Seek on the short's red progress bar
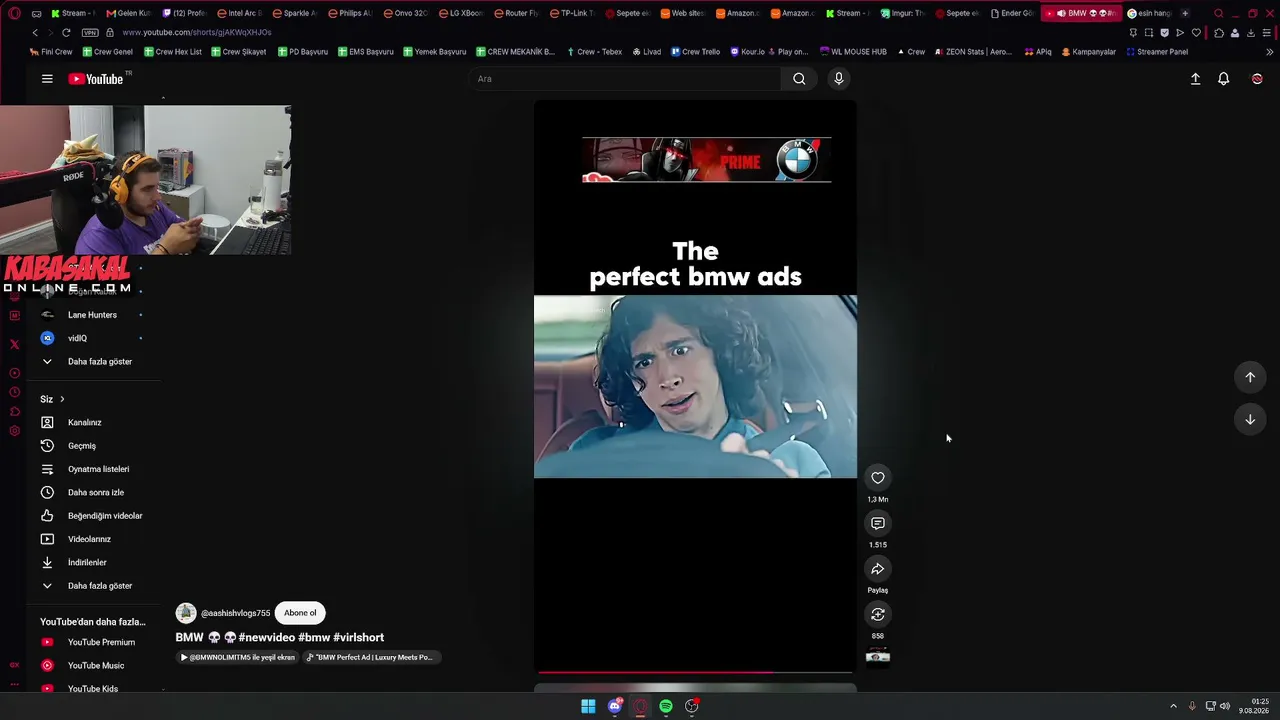Screen dimensions: 1280x720 tap(695, 672)
